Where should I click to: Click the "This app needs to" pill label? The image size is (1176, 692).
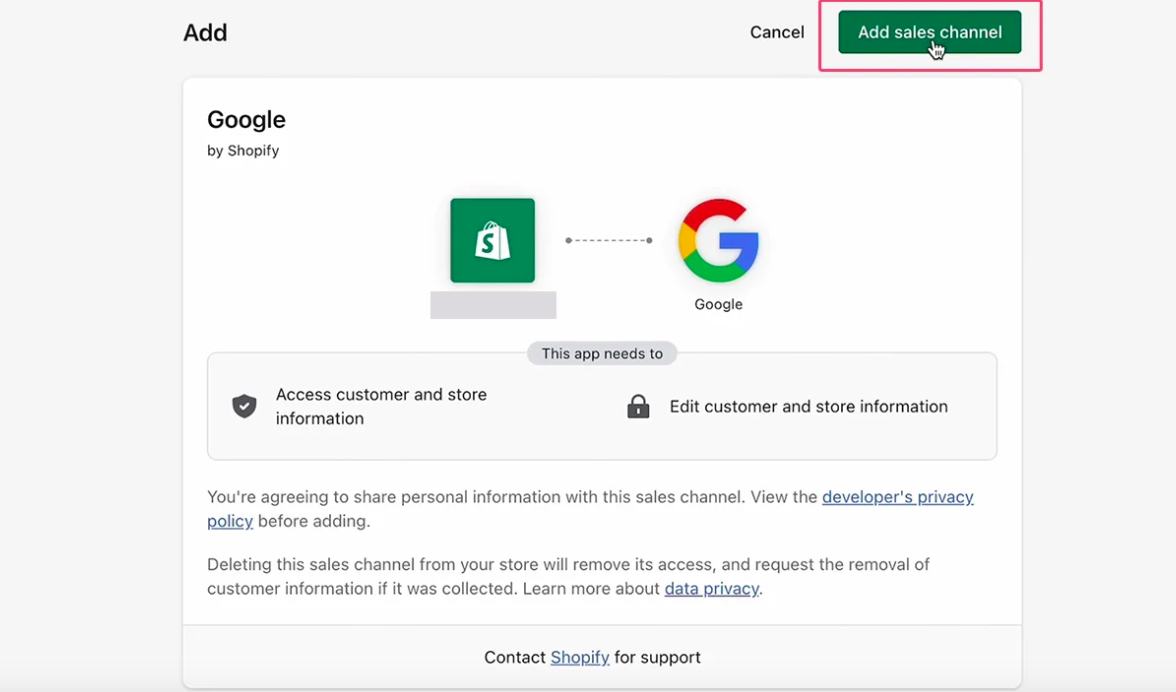click(x=602, y=353)
